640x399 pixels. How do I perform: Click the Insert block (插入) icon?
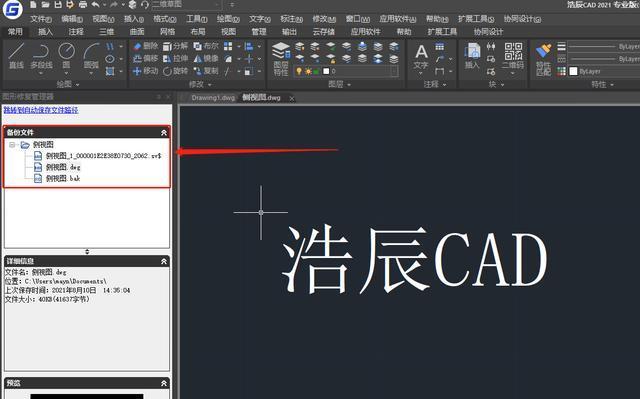tap(472, 56)
